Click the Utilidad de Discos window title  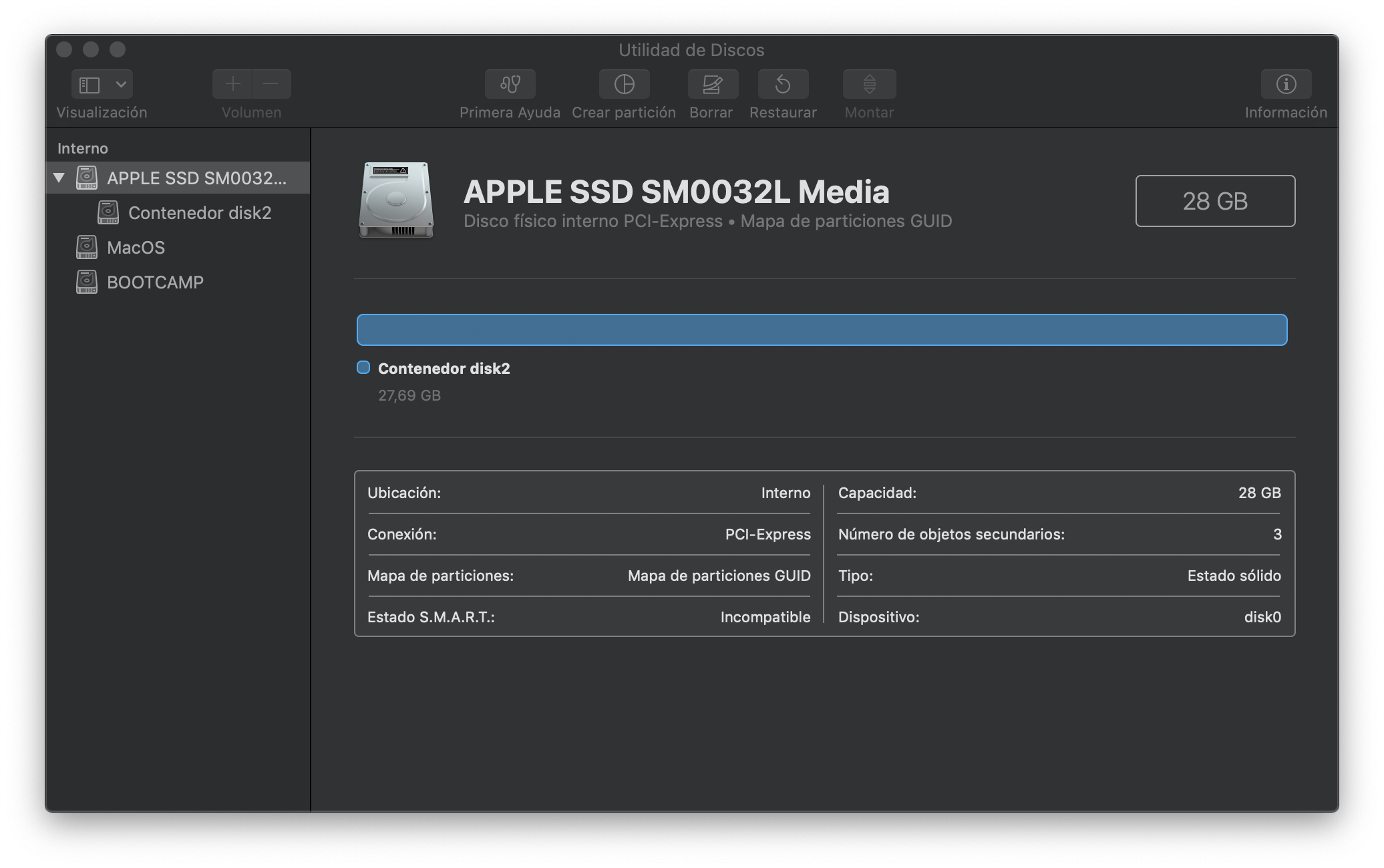(x=691, y=50)
